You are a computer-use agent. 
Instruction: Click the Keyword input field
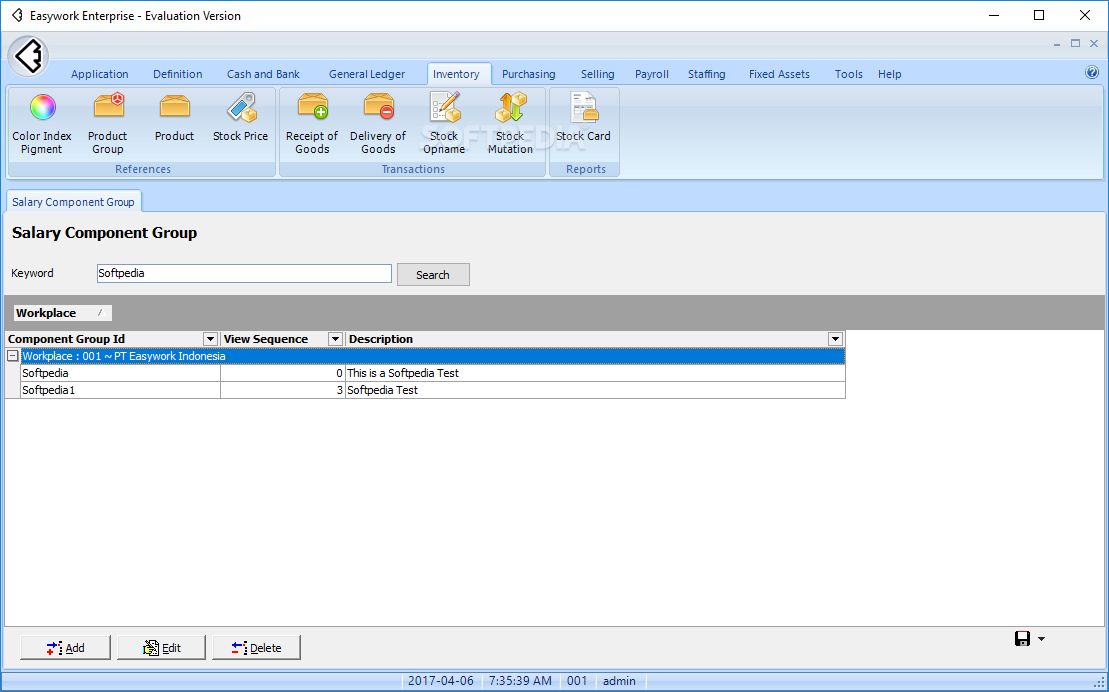244,273
